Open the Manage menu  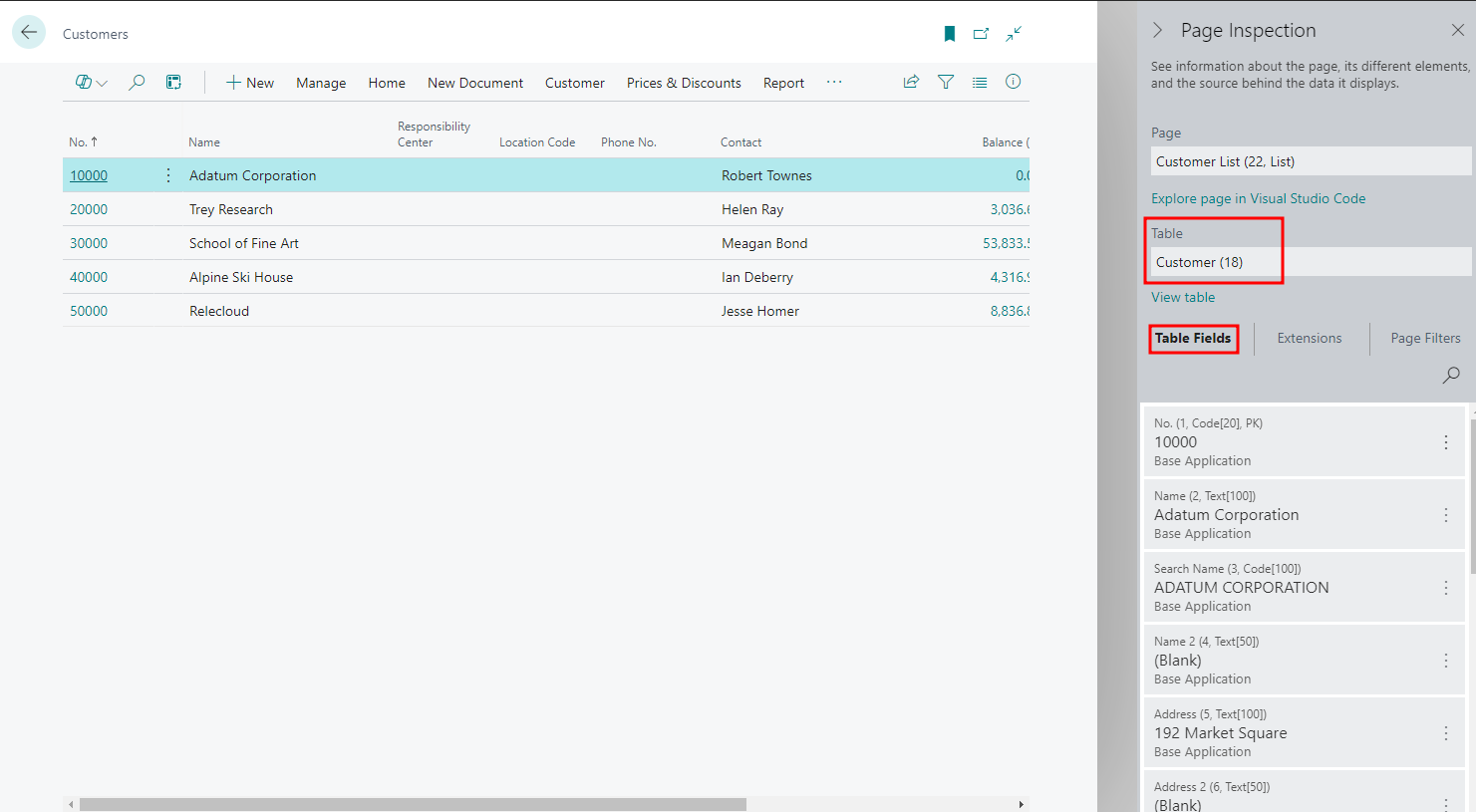pos(321,83)
